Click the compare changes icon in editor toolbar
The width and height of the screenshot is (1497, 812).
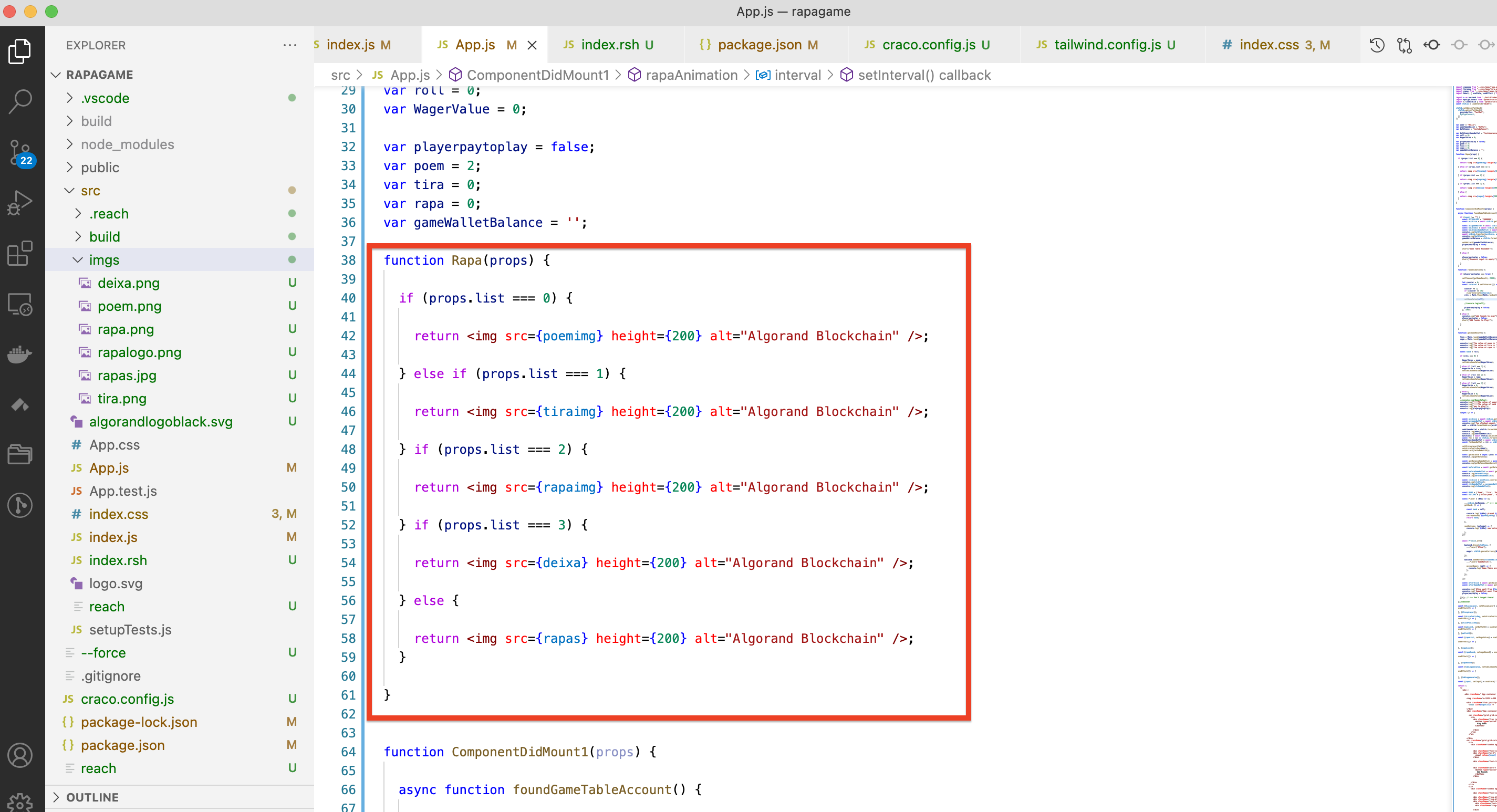pyautogui.click(x=1404, y=45)
